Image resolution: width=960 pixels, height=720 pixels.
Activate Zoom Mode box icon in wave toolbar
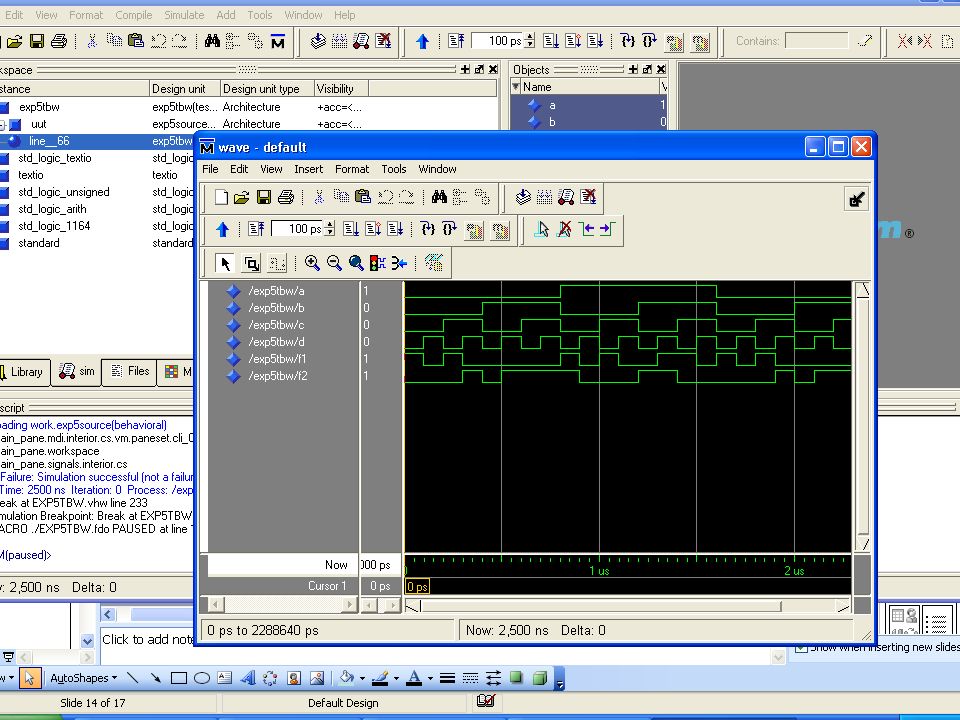coord(251,264)
